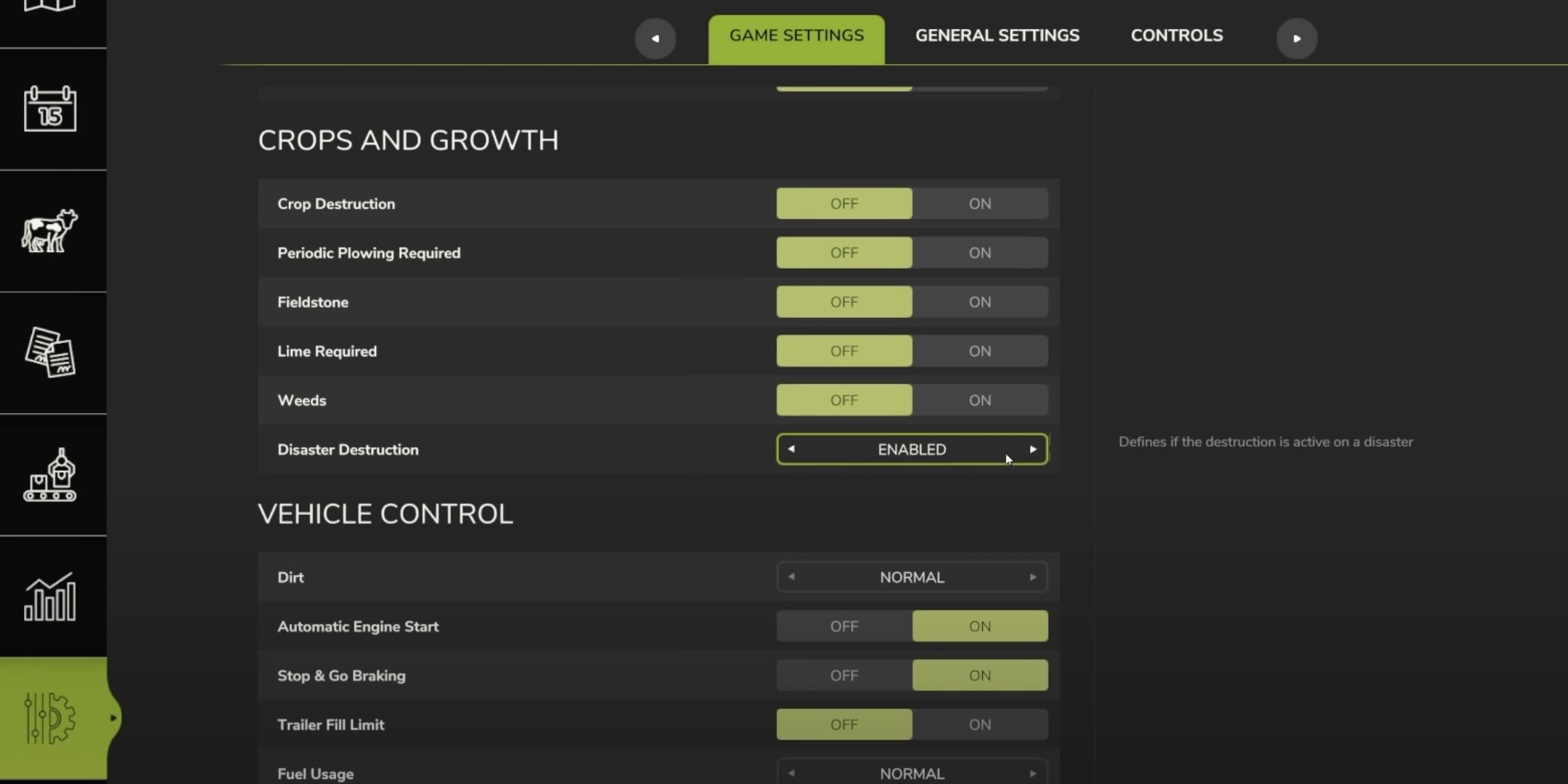1568x784 pixels.
Task: Turn Trailer Fill Limit ON
Action: click(x=980, y=724)
